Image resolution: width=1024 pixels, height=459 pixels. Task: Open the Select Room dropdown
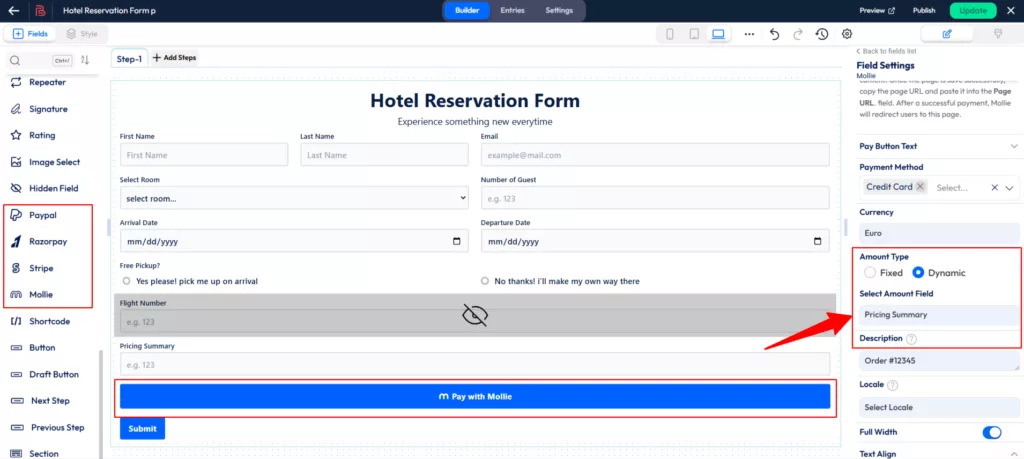tap(294, 198)
